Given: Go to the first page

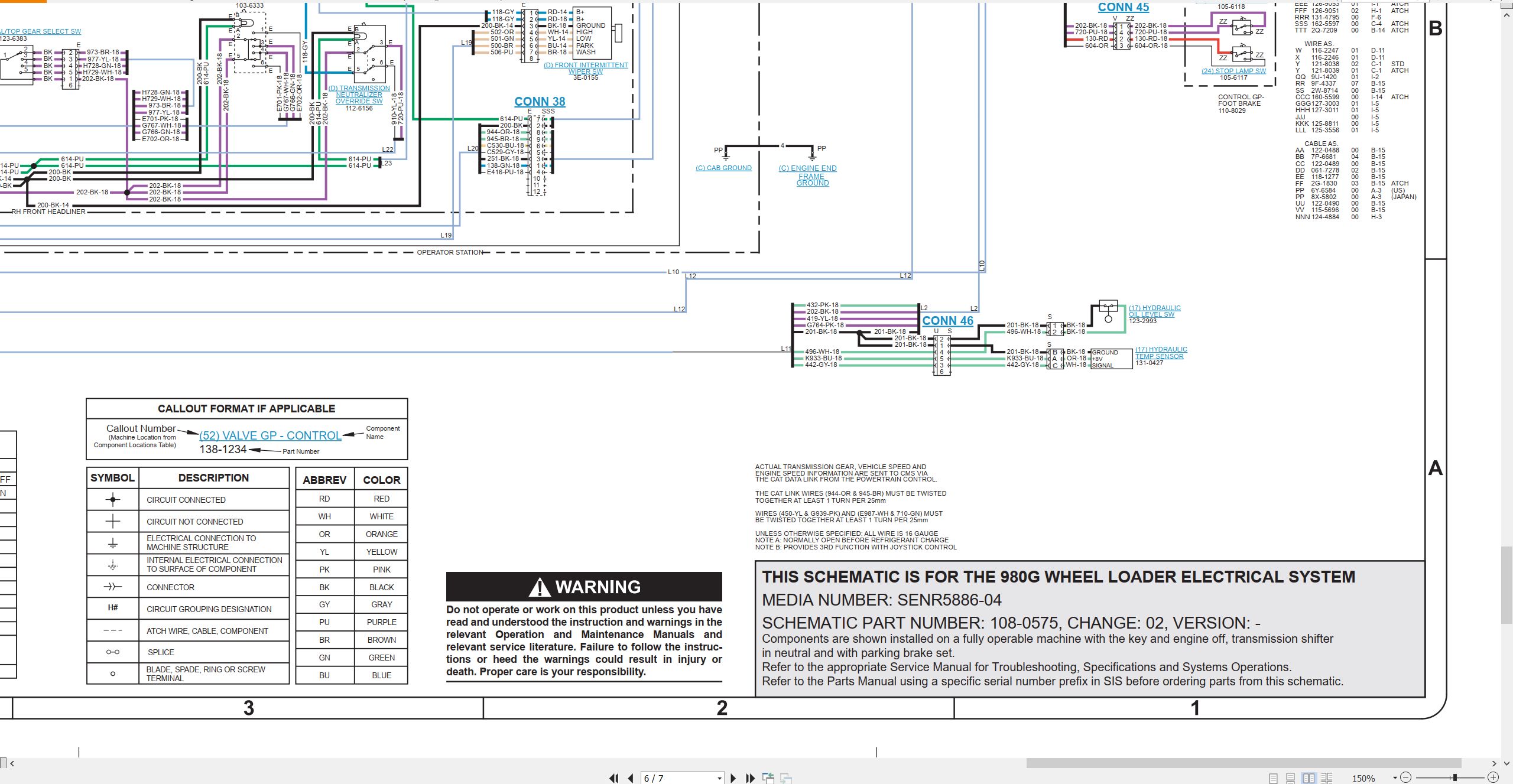Looking at the screenshot, I should [x=614, y=778].
